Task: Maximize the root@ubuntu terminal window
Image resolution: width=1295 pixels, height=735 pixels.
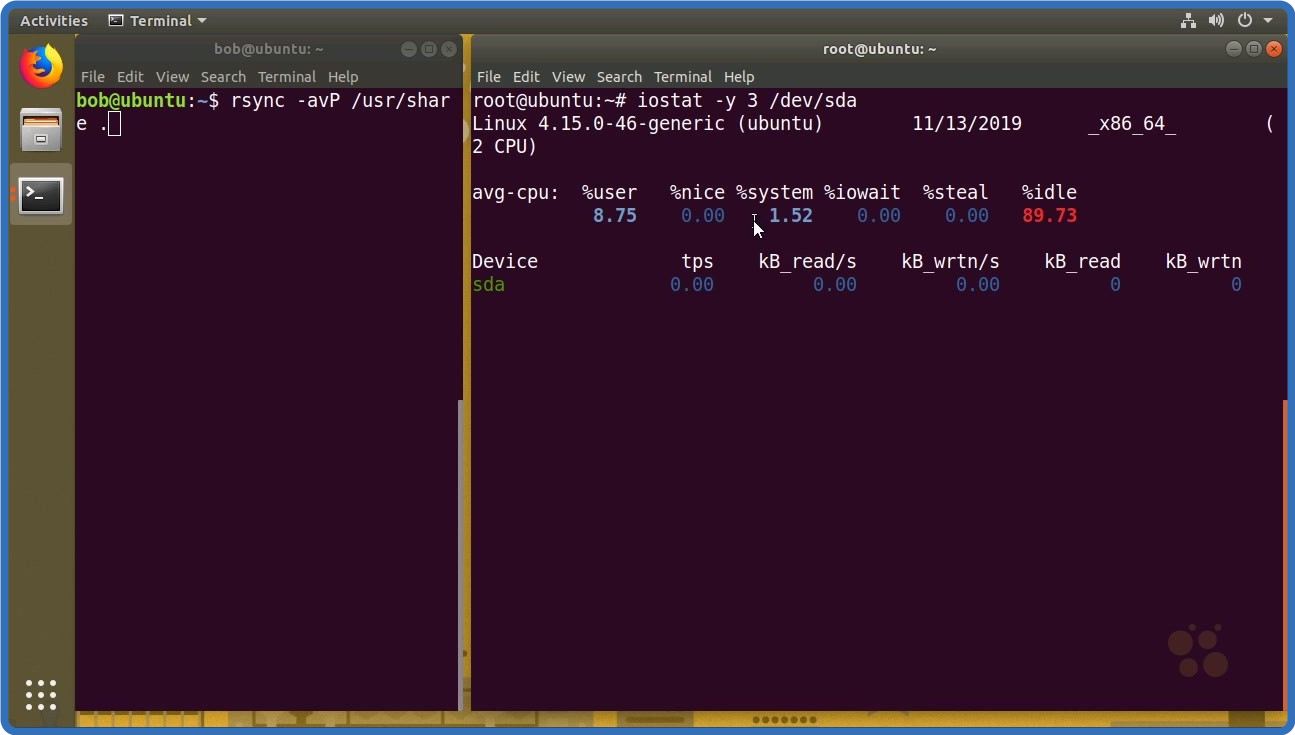Action: (x=1253, y=49)
